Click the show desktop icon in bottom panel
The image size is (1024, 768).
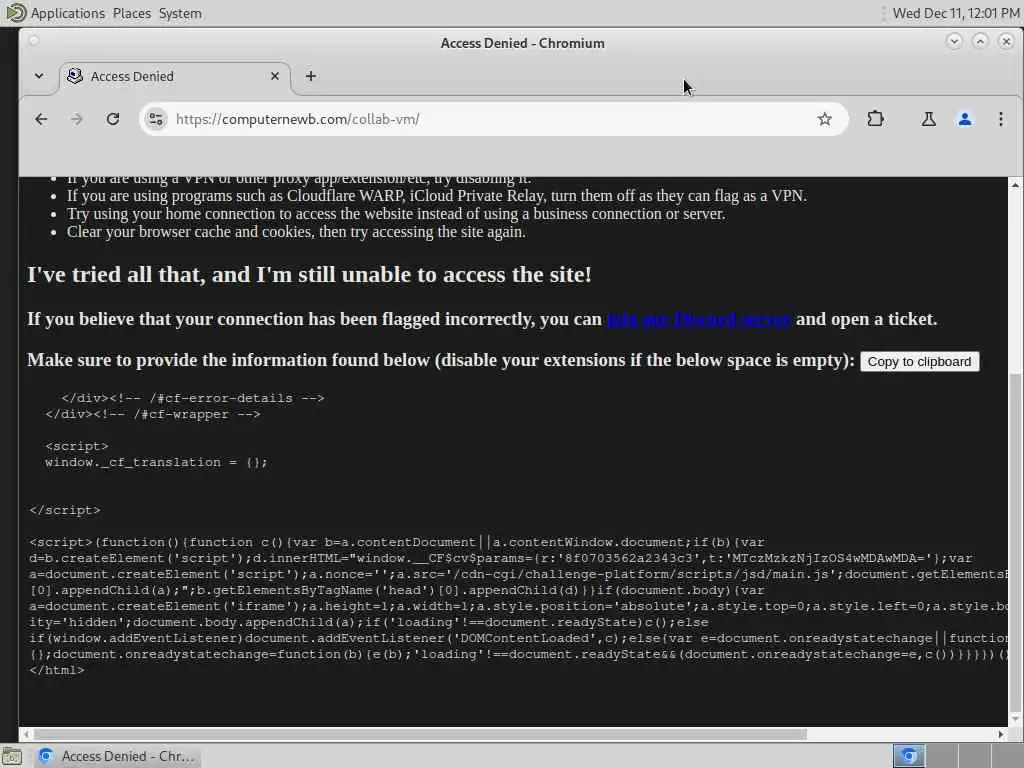12,757
